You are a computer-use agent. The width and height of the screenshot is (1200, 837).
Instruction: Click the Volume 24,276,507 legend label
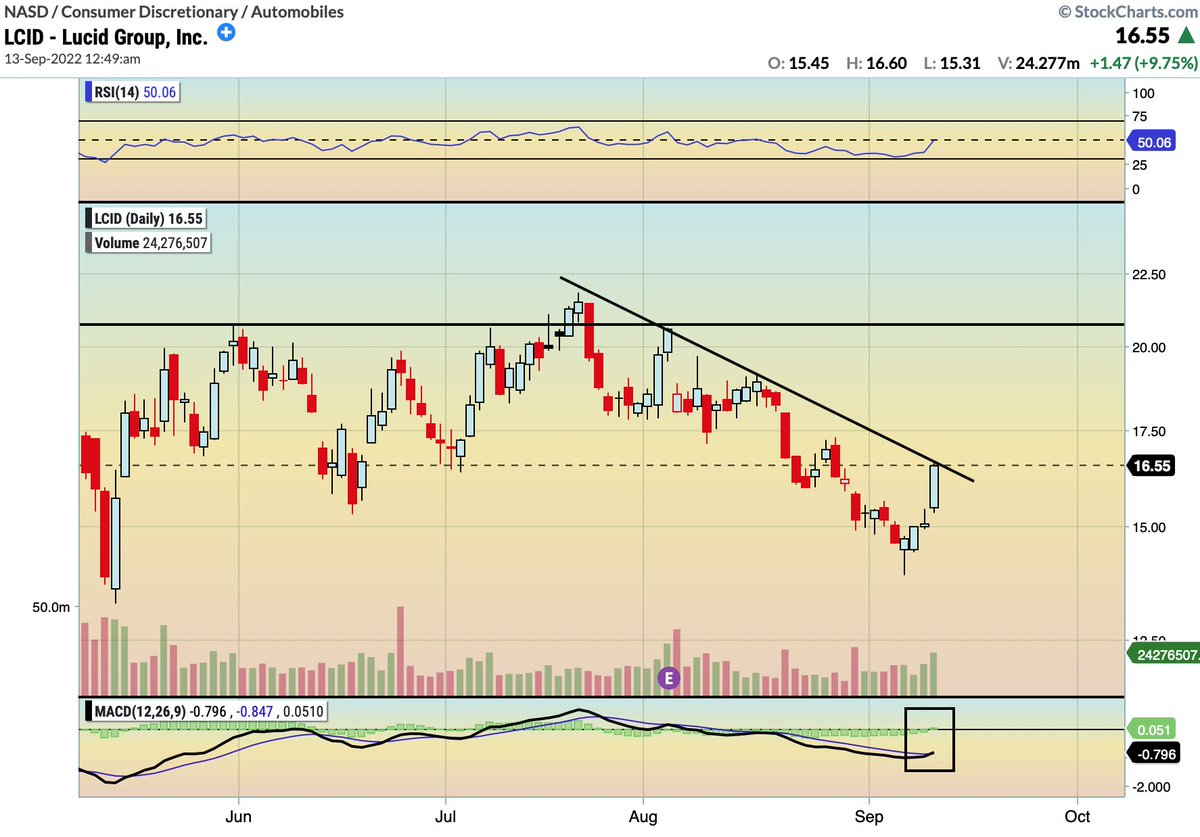point(149,242)
